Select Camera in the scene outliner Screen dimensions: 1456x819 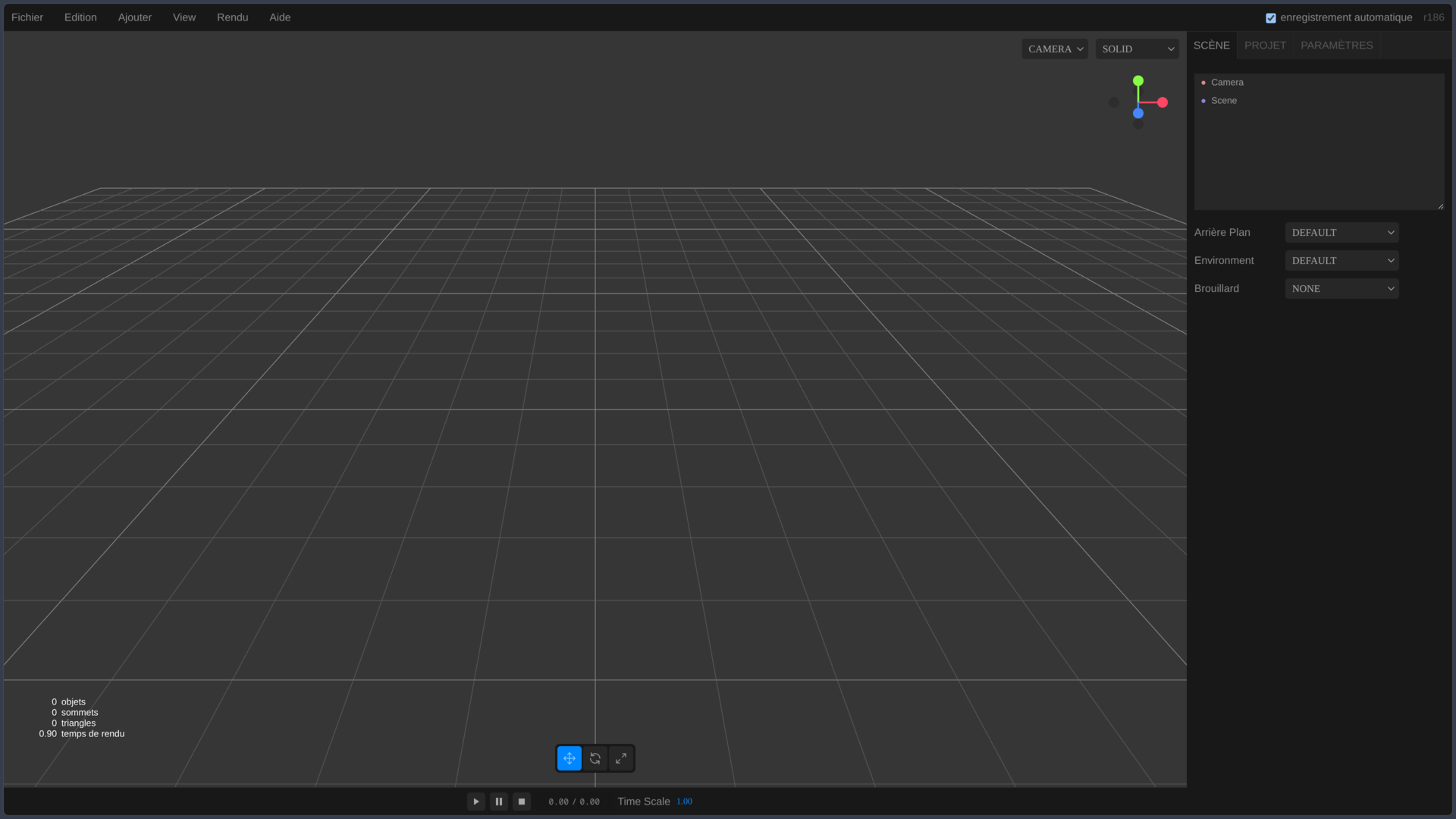(1319, 83)
